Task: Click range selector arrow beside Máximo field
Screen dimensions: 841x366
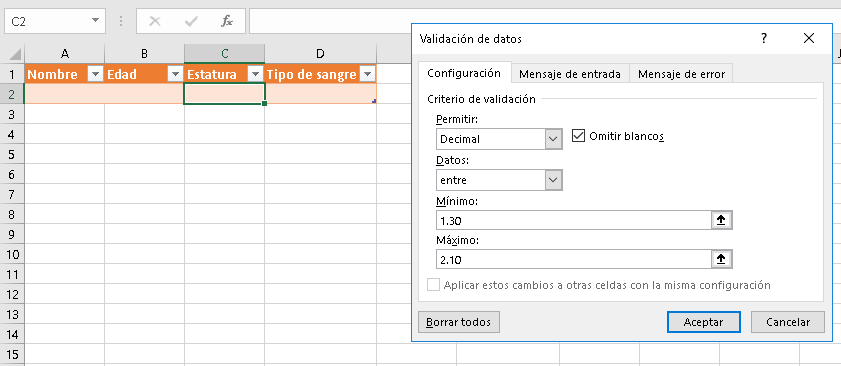Action: [x=721, y=260]
